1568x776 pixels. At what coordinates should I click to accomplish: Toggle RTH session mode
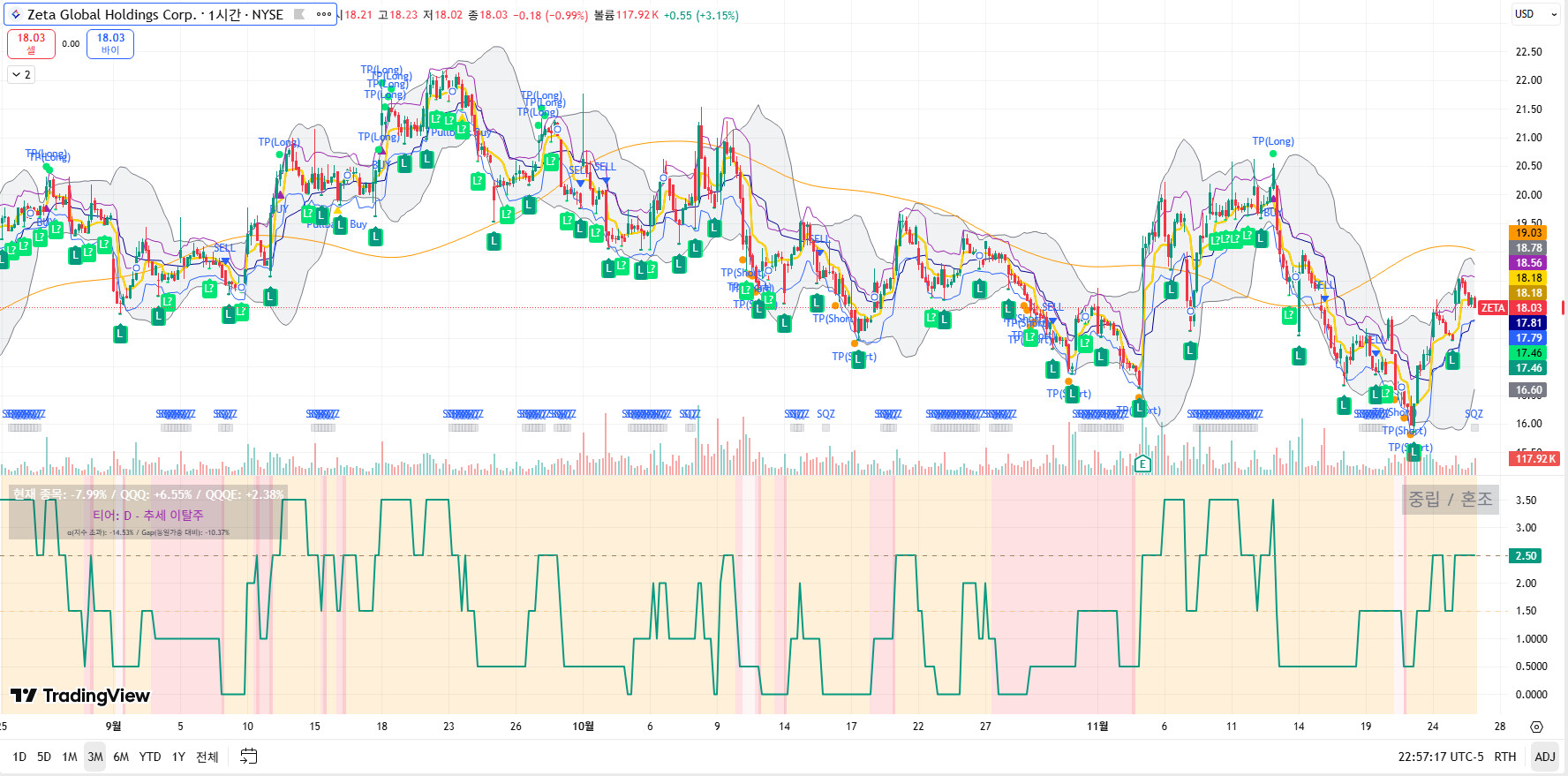pos(1504,757)
